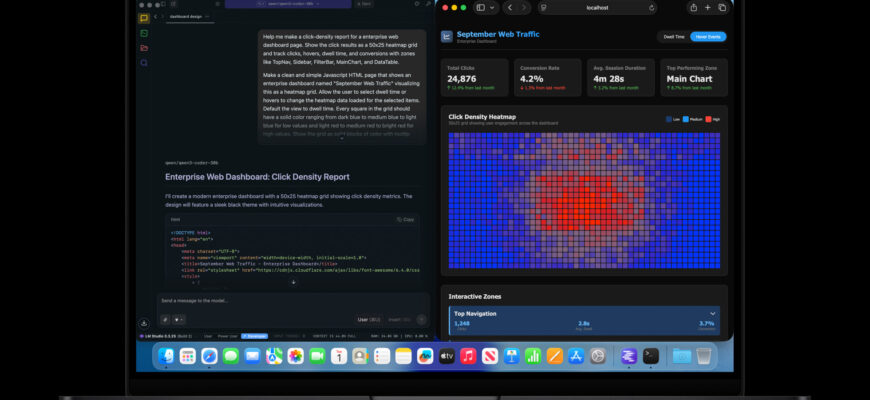The image size is (870, 400).
Task: Switch heatmap to Dwell Time
Action: pyautogui.click(x=673, y=37)
